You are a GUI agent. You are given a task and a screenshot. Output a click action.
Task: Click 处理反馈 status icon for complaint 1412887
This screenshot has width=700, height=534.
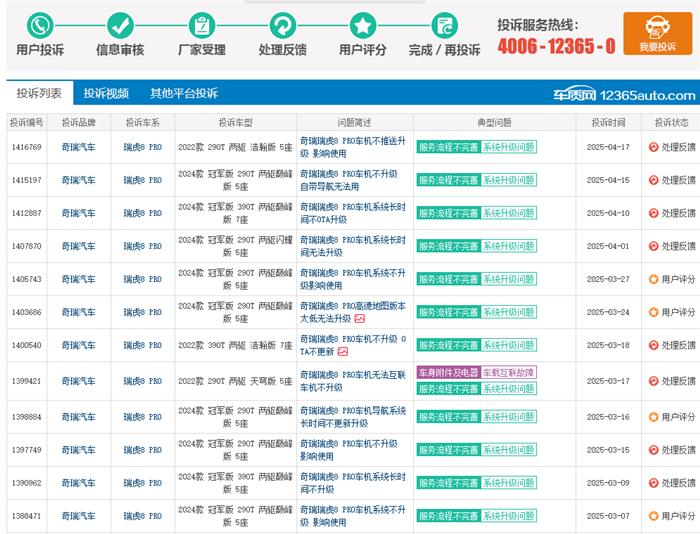[653, 213]
